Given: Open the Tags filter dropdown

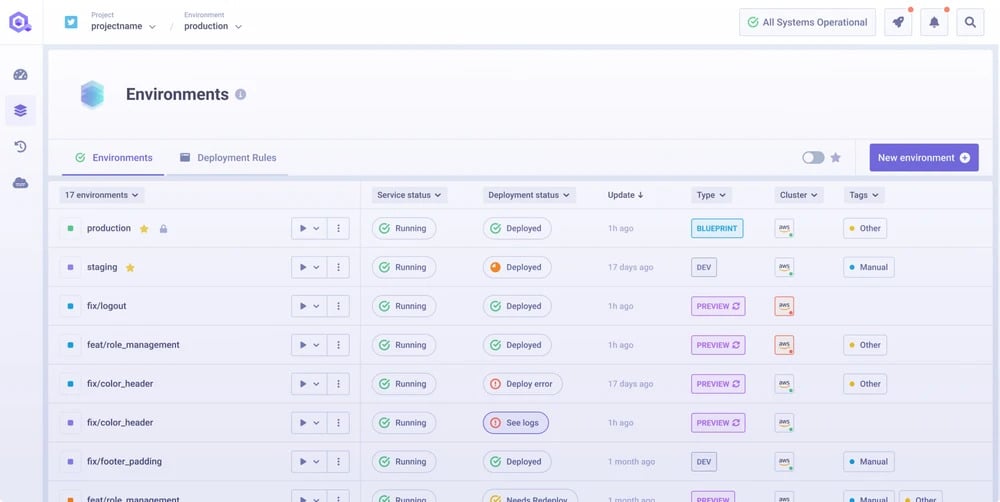Looking at the screenshot, I should [864, 195].
